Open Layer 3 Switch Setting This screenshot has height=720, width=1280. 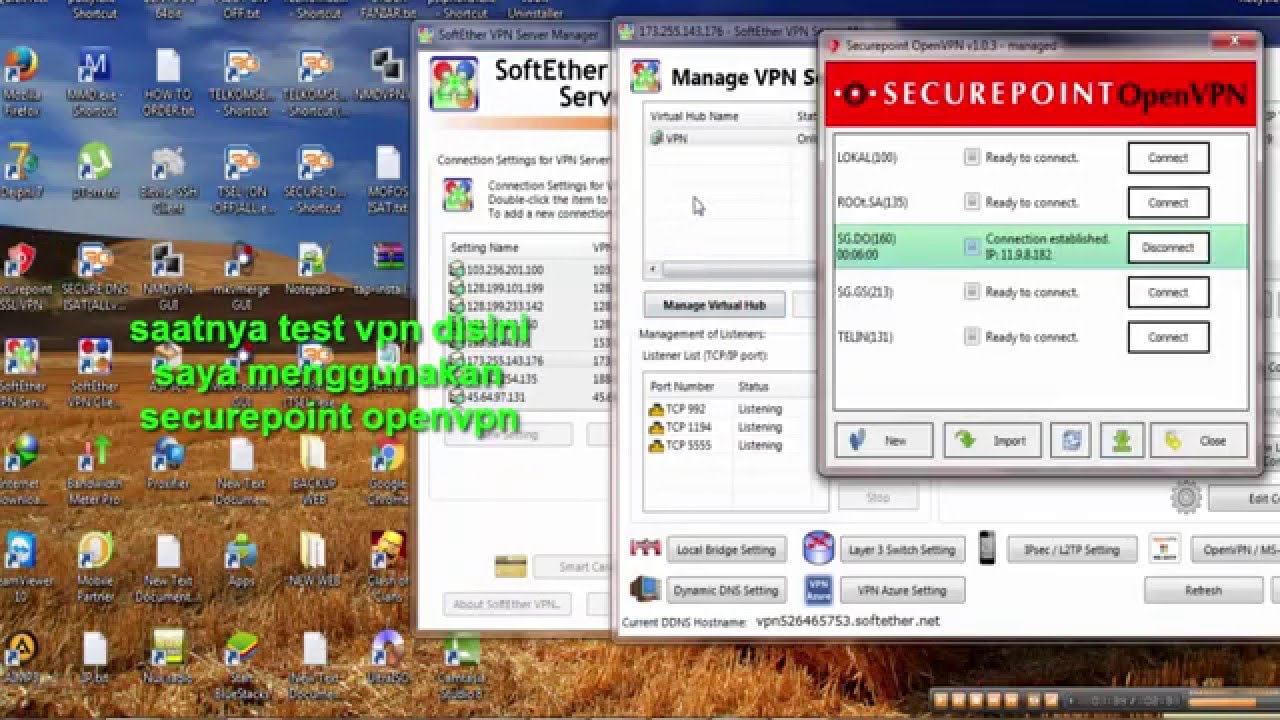902,549
